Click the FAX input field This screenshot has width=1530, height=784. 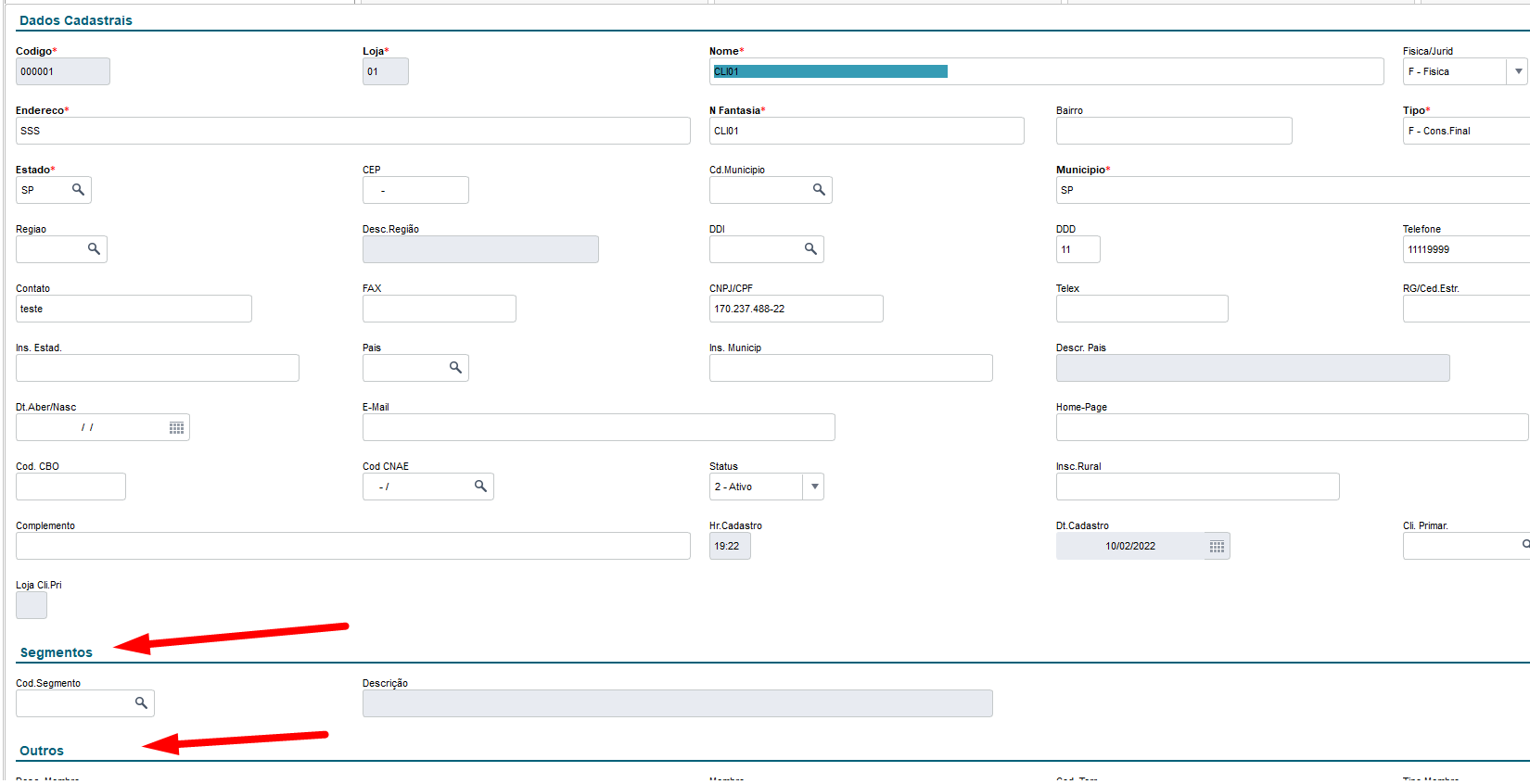(439, 309)
